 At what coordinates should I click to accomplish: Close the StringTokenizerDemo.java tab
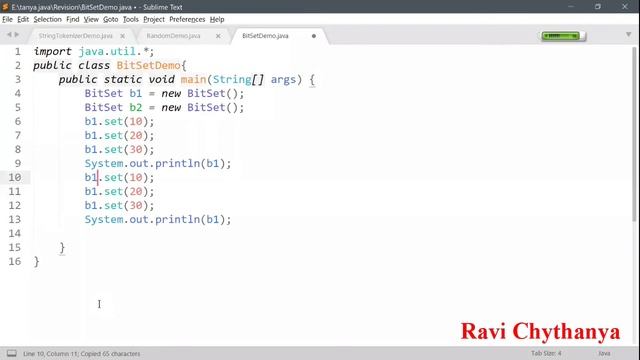point(122,36)
